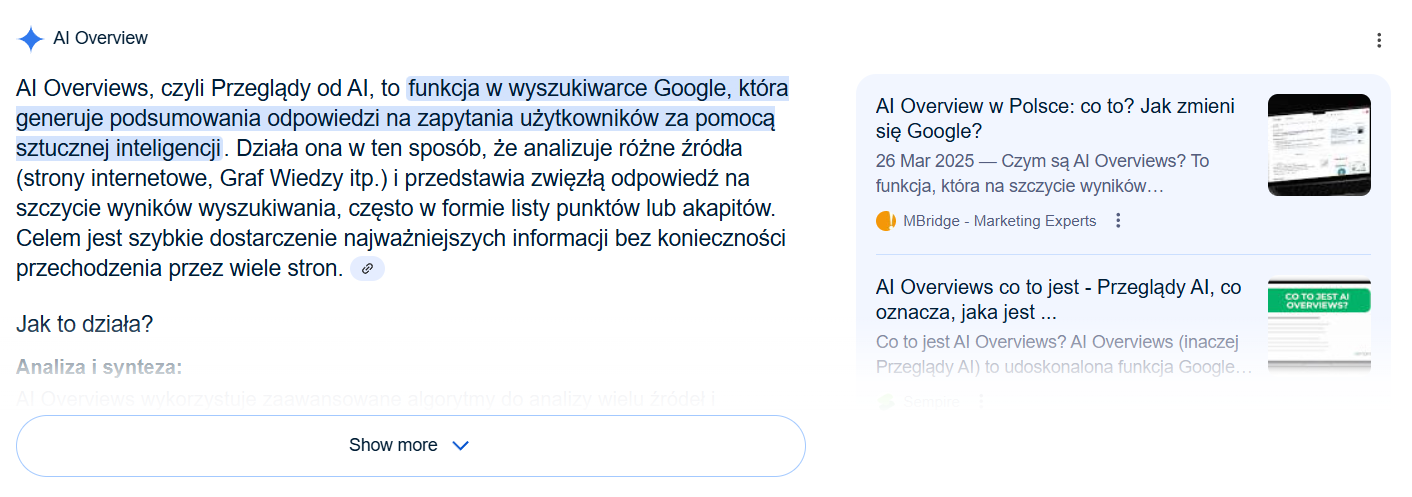Click the "Jak to działa?" heading
This screenshot has height=497, width=1412.
point(84,324)
